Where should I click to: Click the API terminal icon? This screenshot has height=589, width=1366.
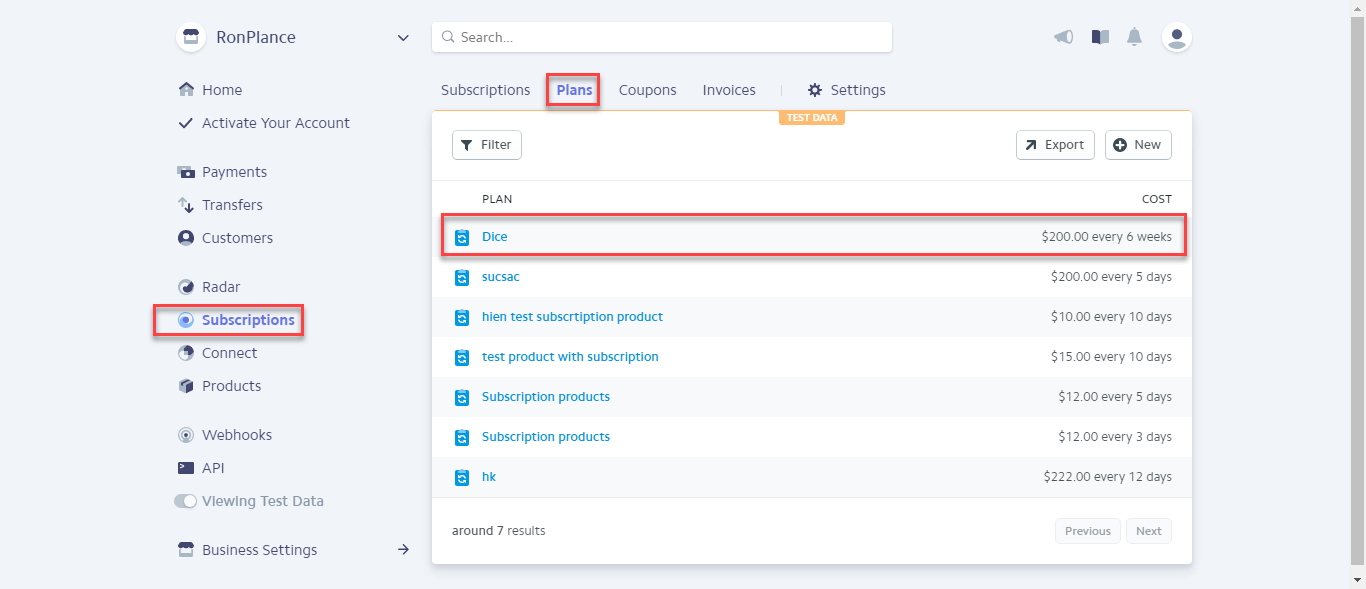pos(186,468)
